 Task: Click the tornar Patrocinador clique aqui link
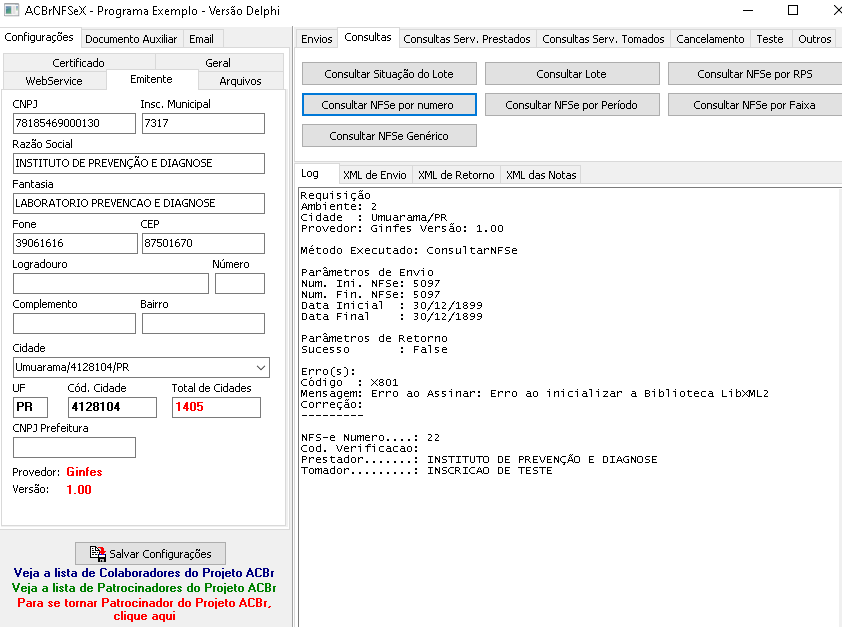coord(144,609)
